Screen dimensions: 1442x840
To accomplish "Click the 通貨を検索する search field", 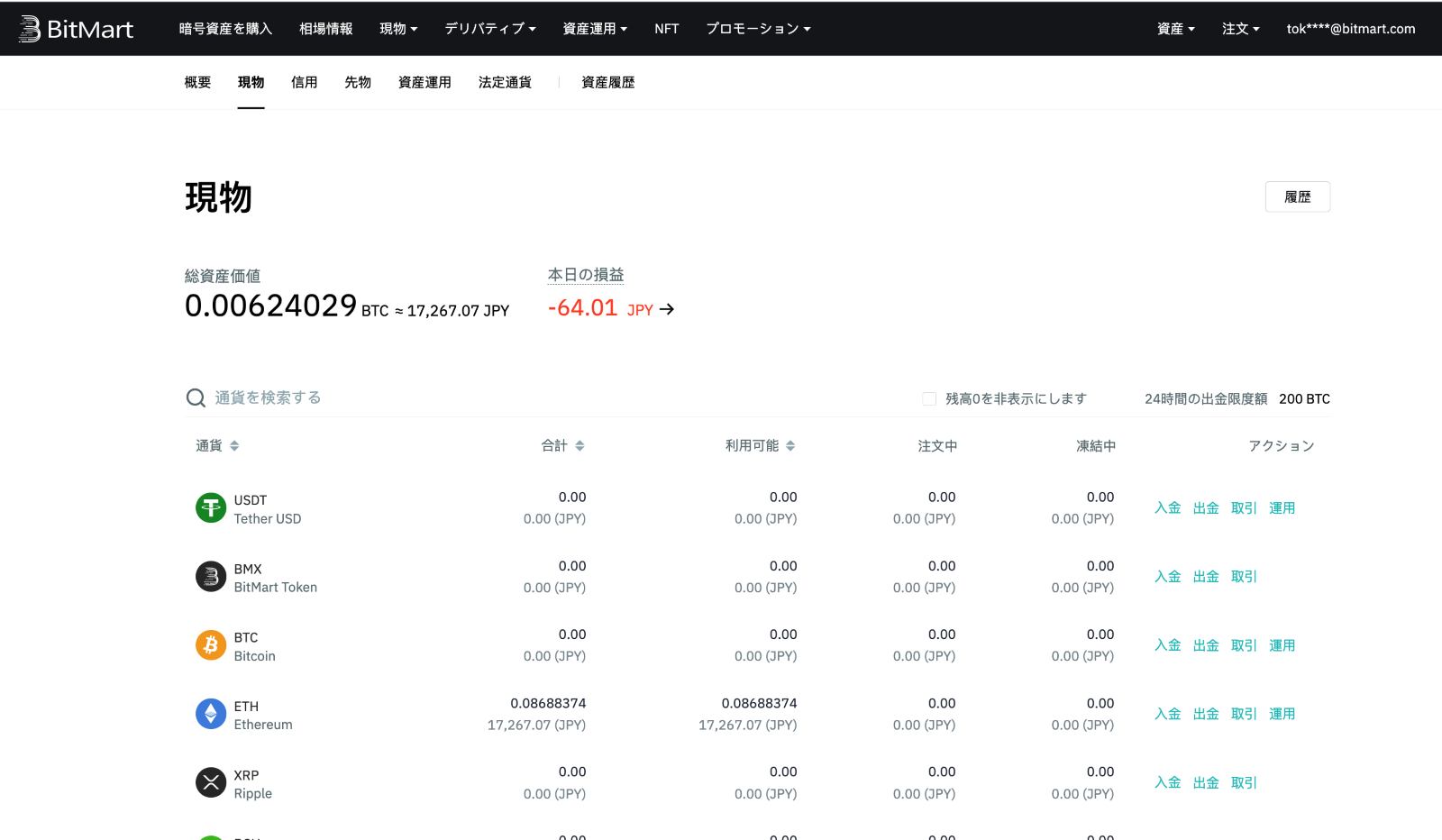I will pyautogui.click(x=268, y=397).
